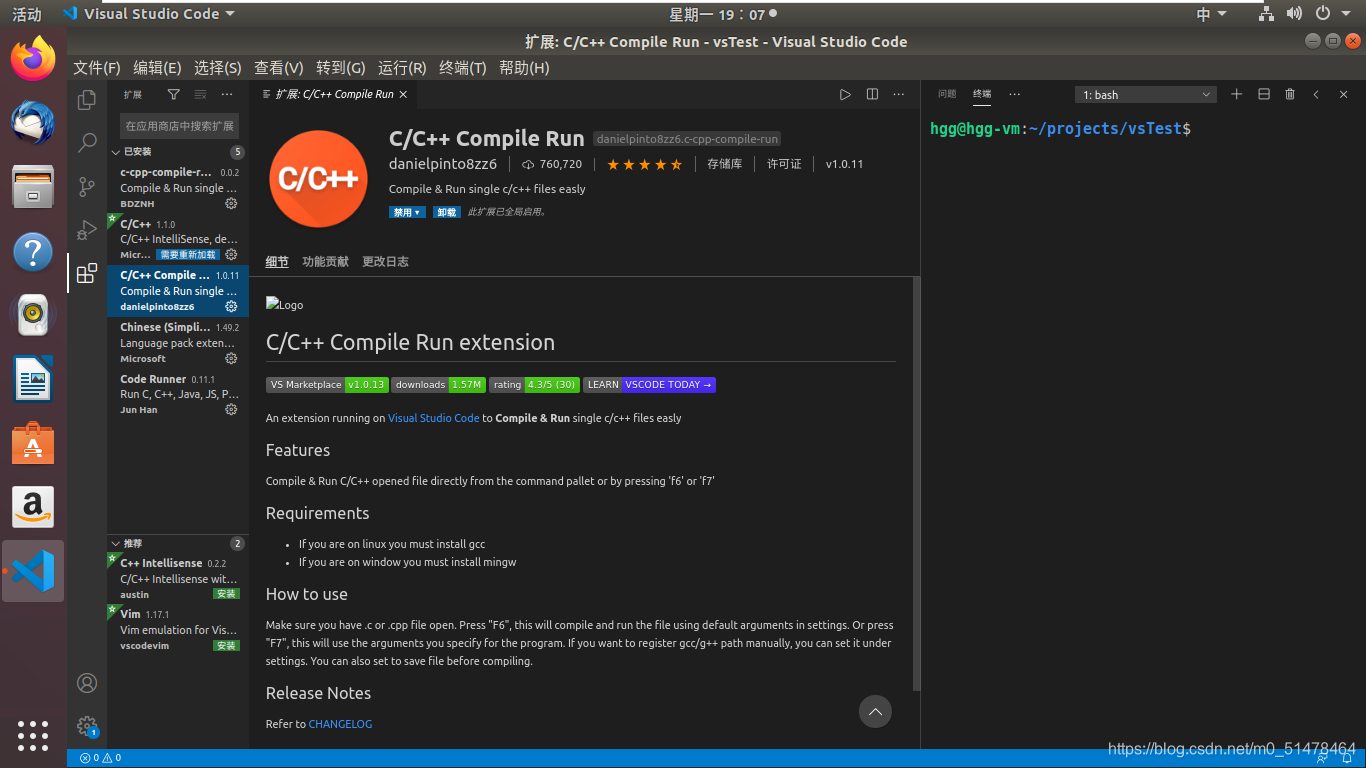Open gear for selected C/C++ Compile Run
The width and height of the screenshot is (1366, 768).
pyautogui.click(x=231, y=306)
